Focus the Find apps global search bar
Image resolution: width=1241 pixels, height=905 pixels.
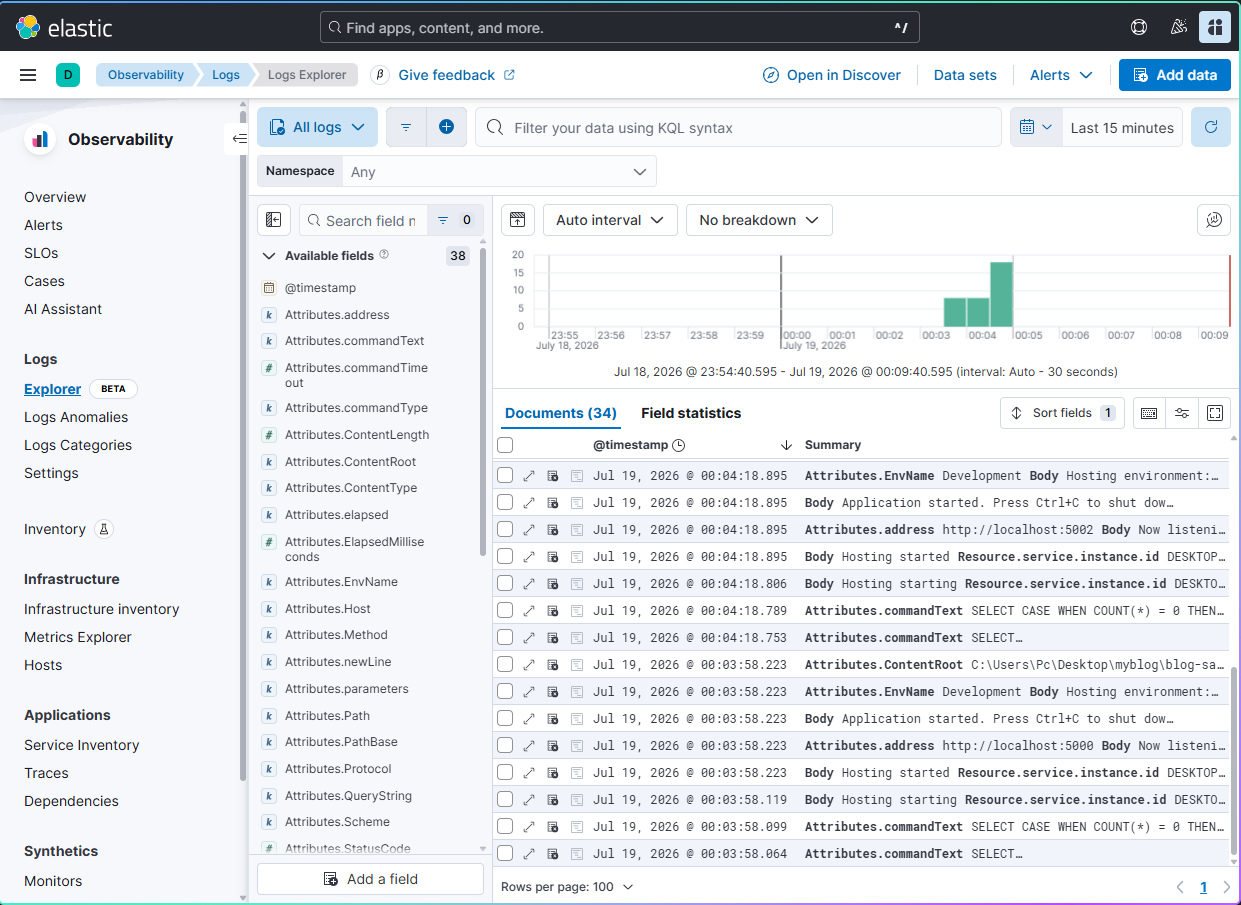point(620,27)
